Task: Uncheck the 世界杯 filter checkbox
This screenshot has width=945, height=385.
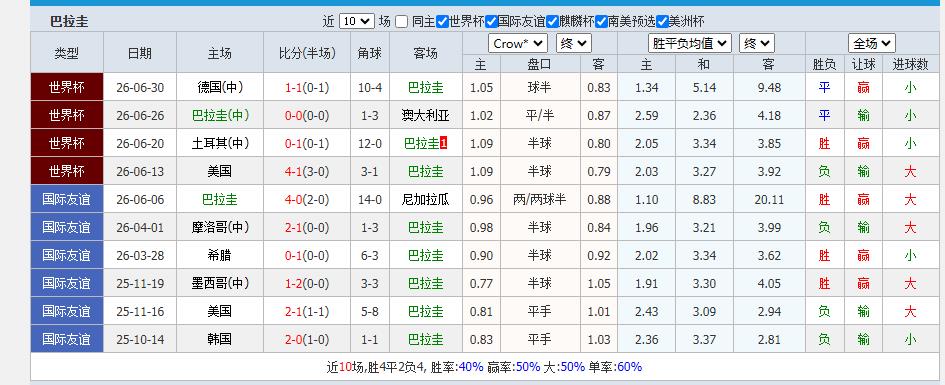Action: click(442, 22)
